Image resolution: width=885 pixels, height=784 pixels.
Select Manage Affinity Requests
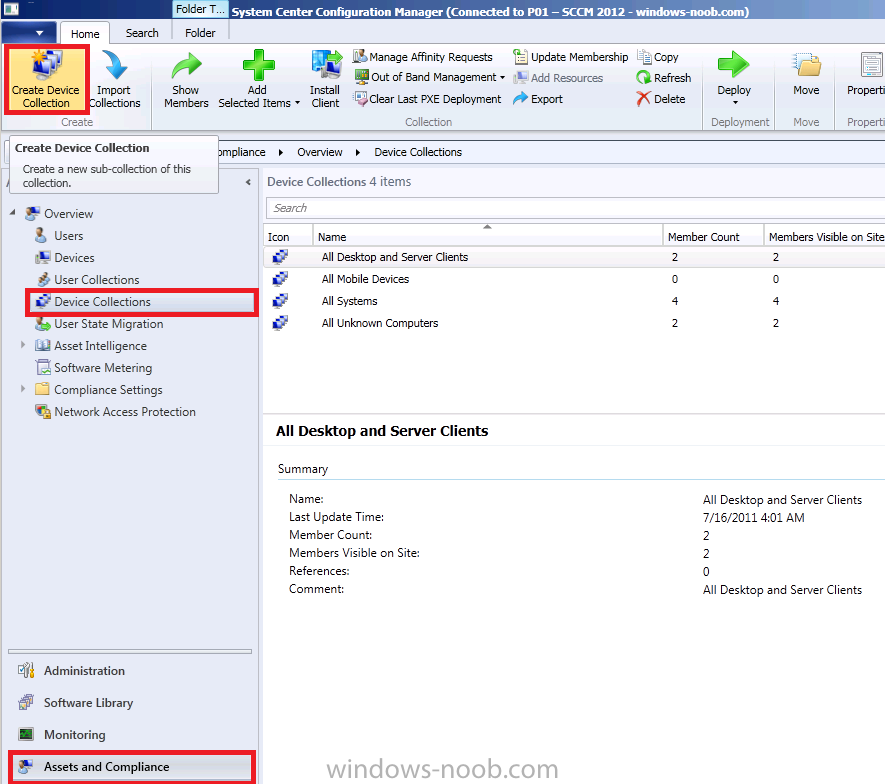click(x=423, y=57)
